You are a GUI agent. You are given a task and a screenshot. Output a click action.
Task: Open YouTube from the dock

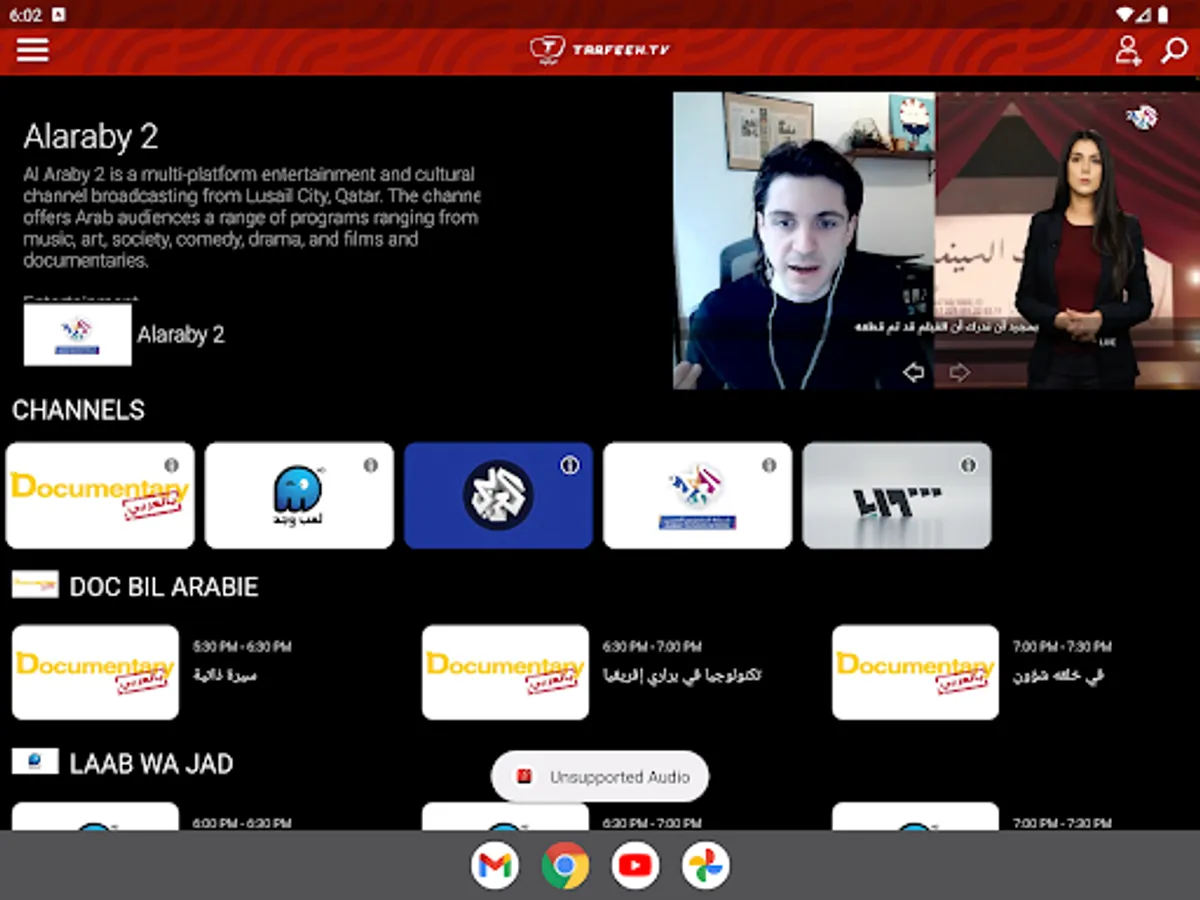click(x=635, y=866)
